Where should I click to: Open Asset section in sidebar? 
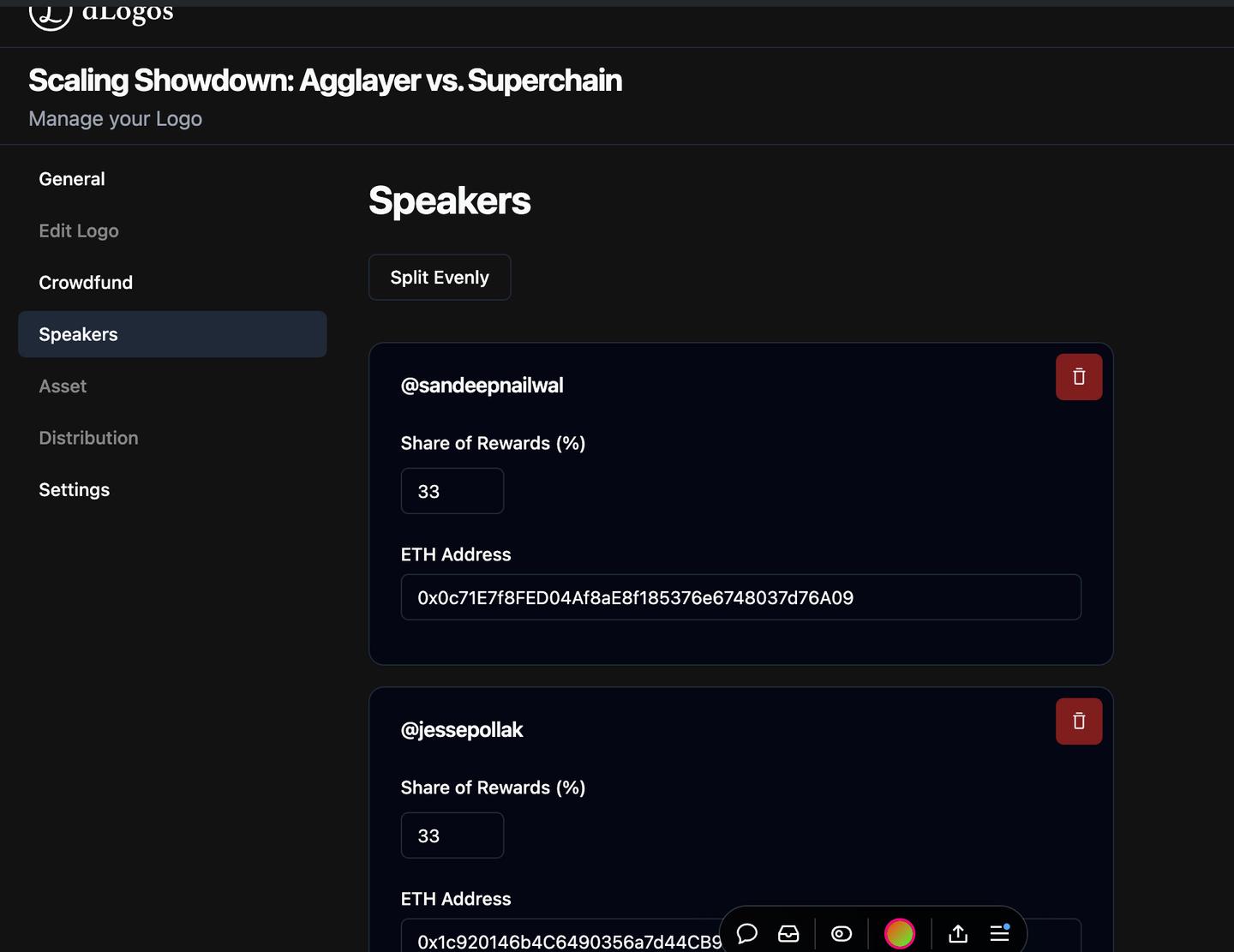point(63,386)
